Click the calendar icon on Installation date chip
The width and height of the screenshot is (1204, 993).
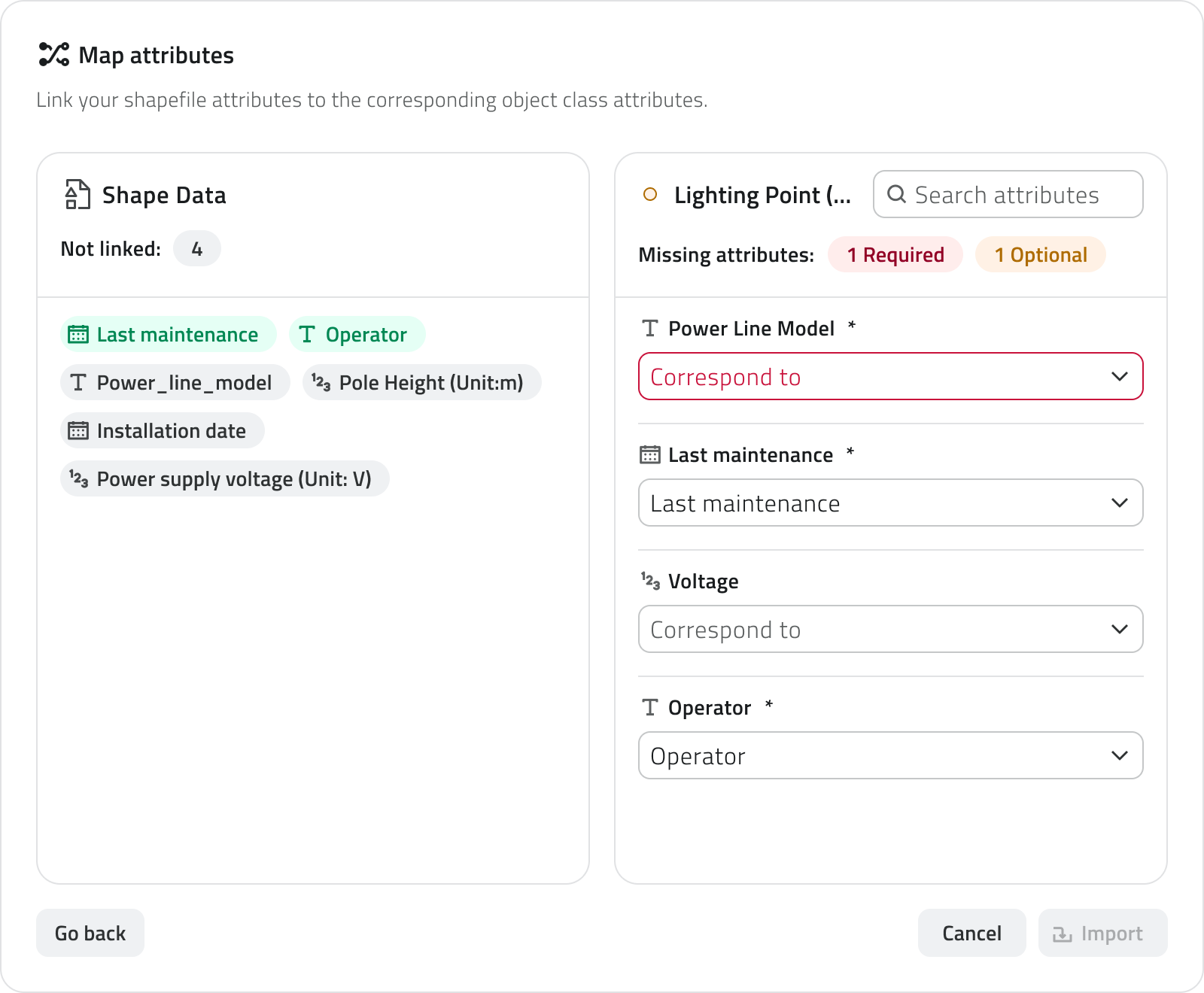coord(78,431)
